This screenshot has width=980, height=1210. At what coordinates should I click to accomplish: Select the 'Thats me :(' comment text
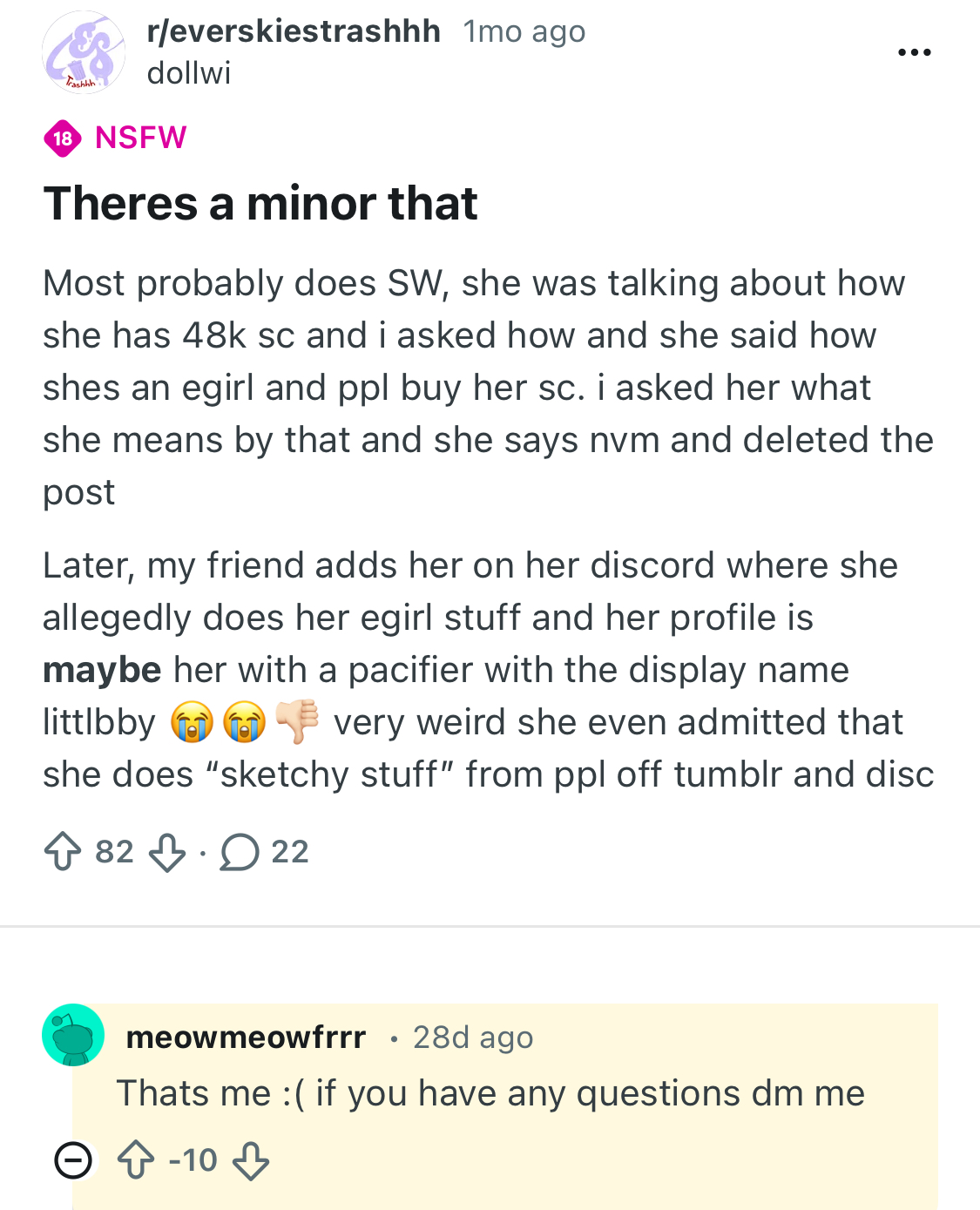pyautogui.click(x=490, y=1093)
